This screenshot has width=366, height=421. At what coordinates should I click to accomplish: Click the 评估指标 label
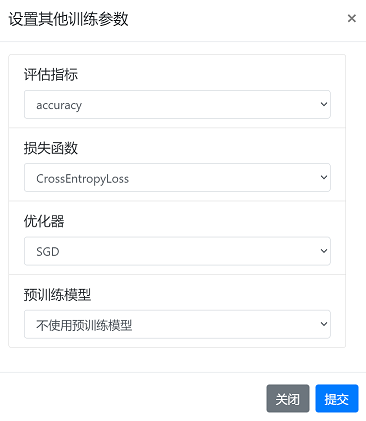click(x=51, y=74)
